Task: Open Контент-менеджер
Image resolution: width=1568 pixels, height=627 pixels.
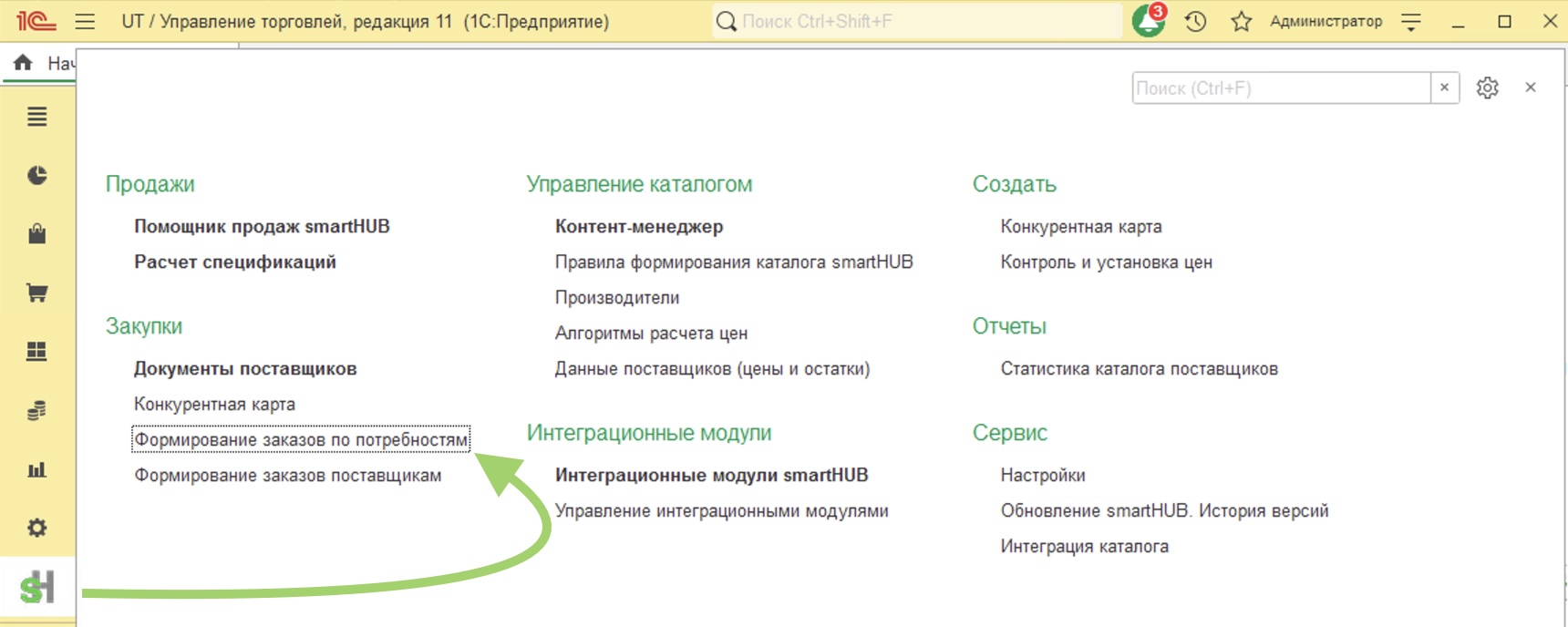Action: (639, 226)
